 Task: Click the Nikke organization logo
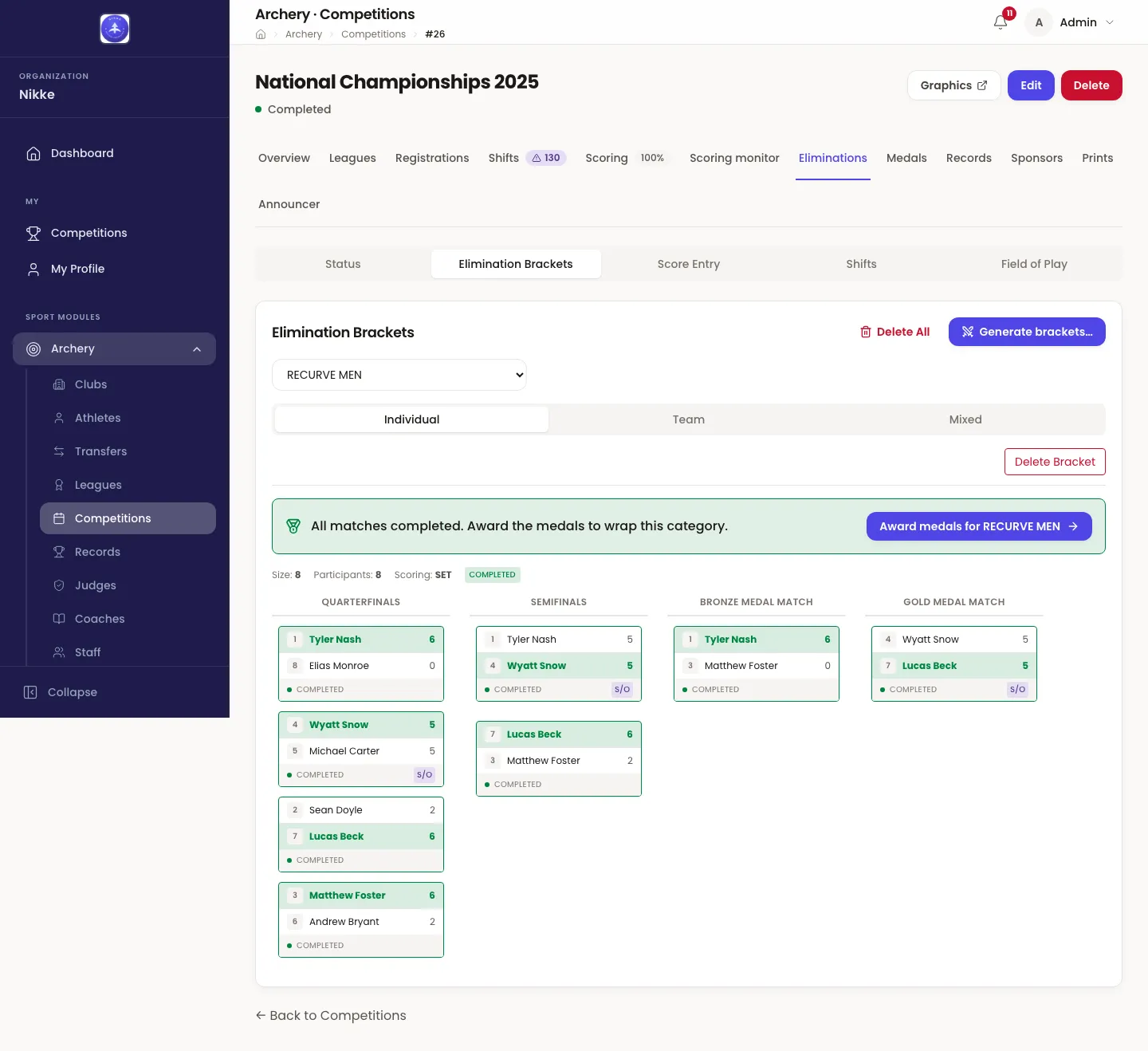coord(115,29)
